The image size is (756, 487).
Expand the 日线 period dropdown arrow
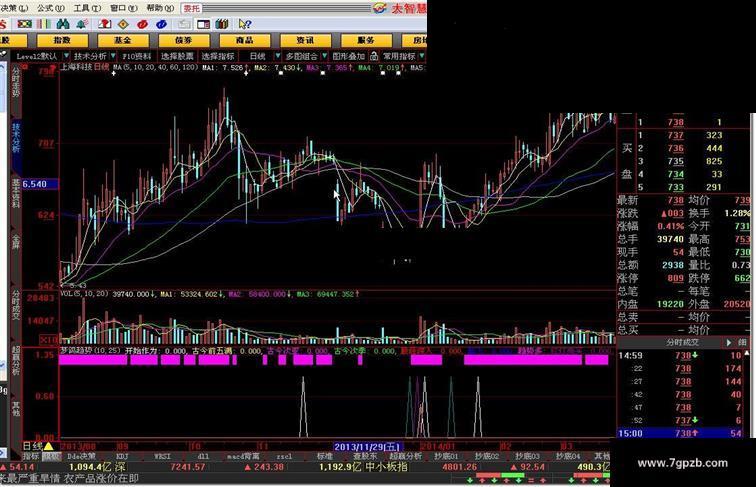coord(278,56)
